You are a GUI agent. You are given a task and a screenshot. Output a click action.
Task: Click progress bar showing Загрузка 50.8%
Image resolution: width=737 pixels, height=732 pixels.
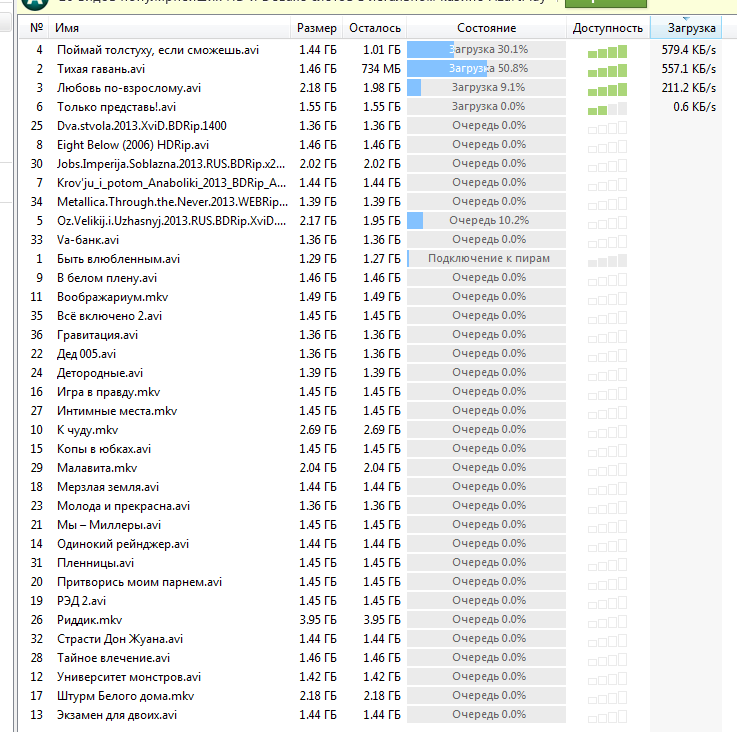[x=486, y=69]
